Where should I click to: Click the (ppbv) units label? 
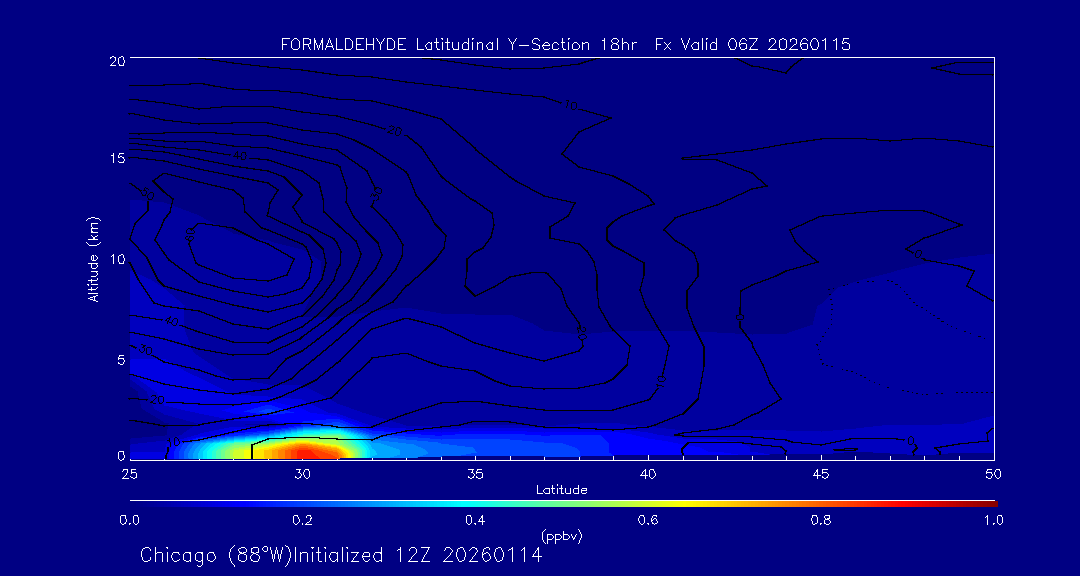(561, 536)
